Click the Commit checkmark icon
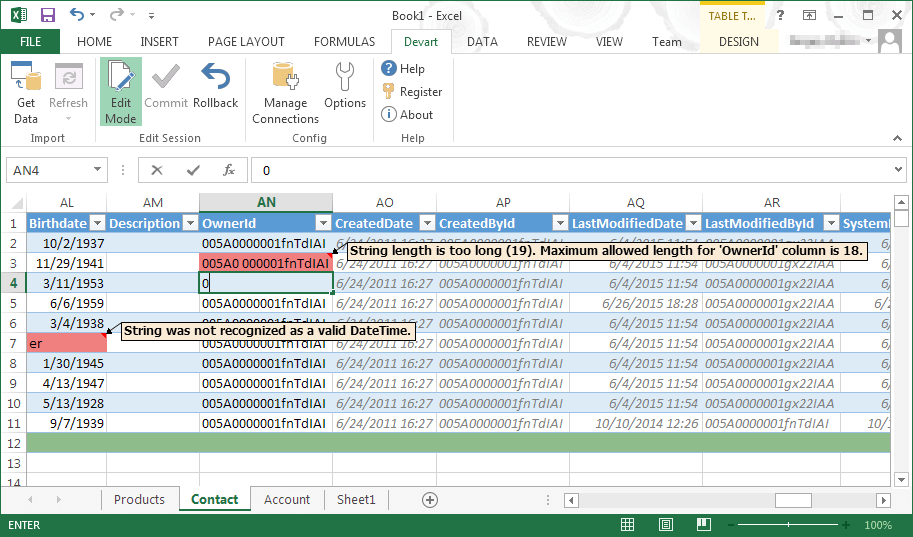This screenshot has height=537, width=913. click(x=166, y=77)
